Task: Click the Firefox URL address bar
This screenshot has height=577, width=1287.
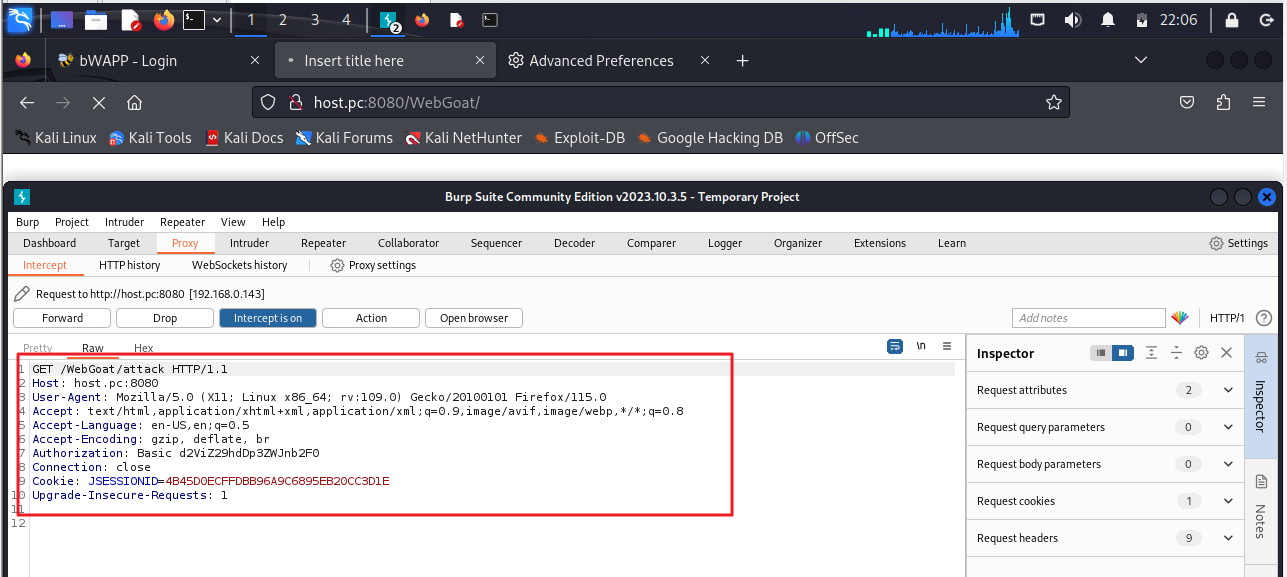Action: tap(661, 102)
